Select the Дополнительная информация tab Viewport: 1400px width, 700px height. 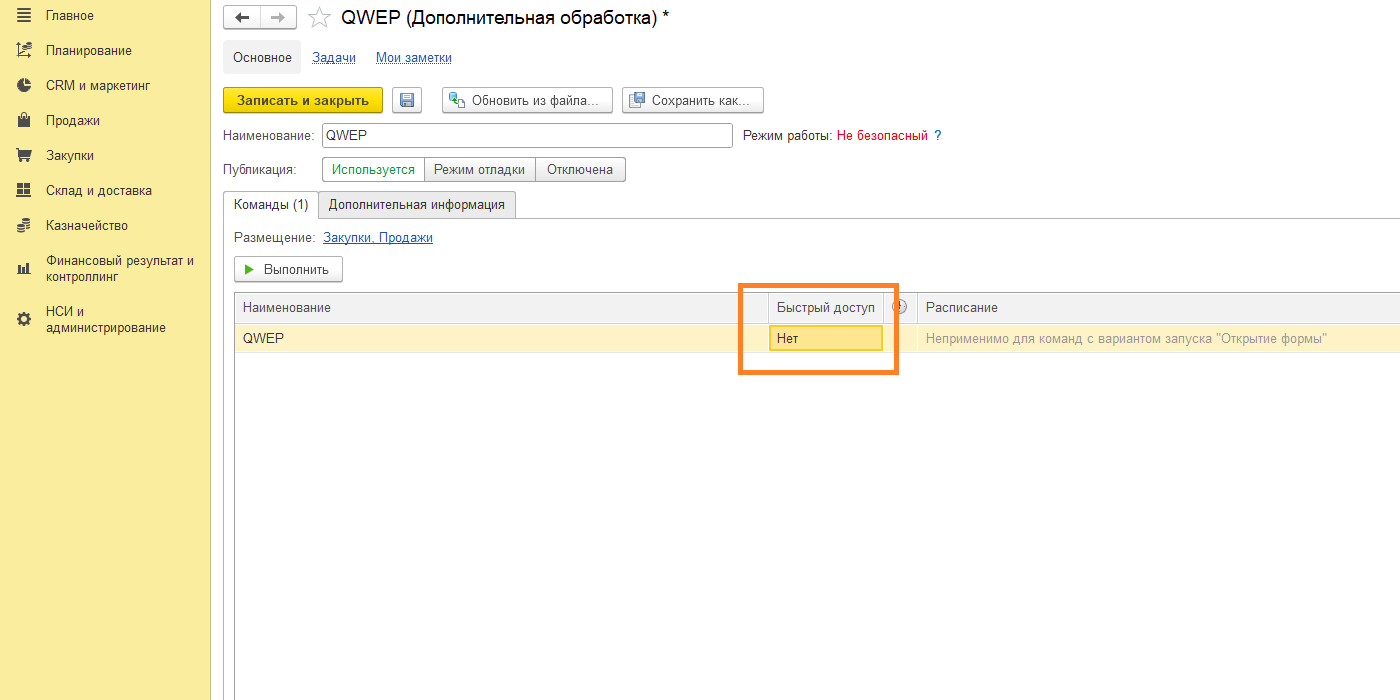click(417, 204)
